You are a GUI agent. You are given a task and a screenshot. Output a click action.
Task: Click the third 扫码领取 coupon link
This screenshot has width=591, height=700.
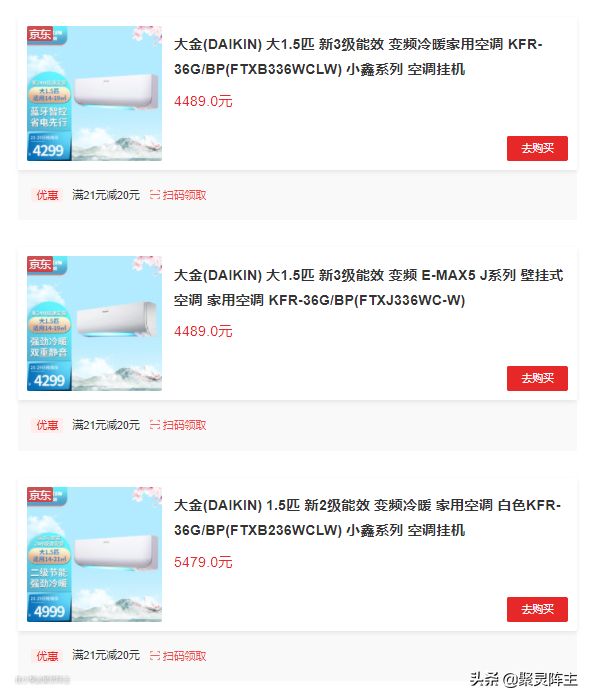tap(184, 656)
